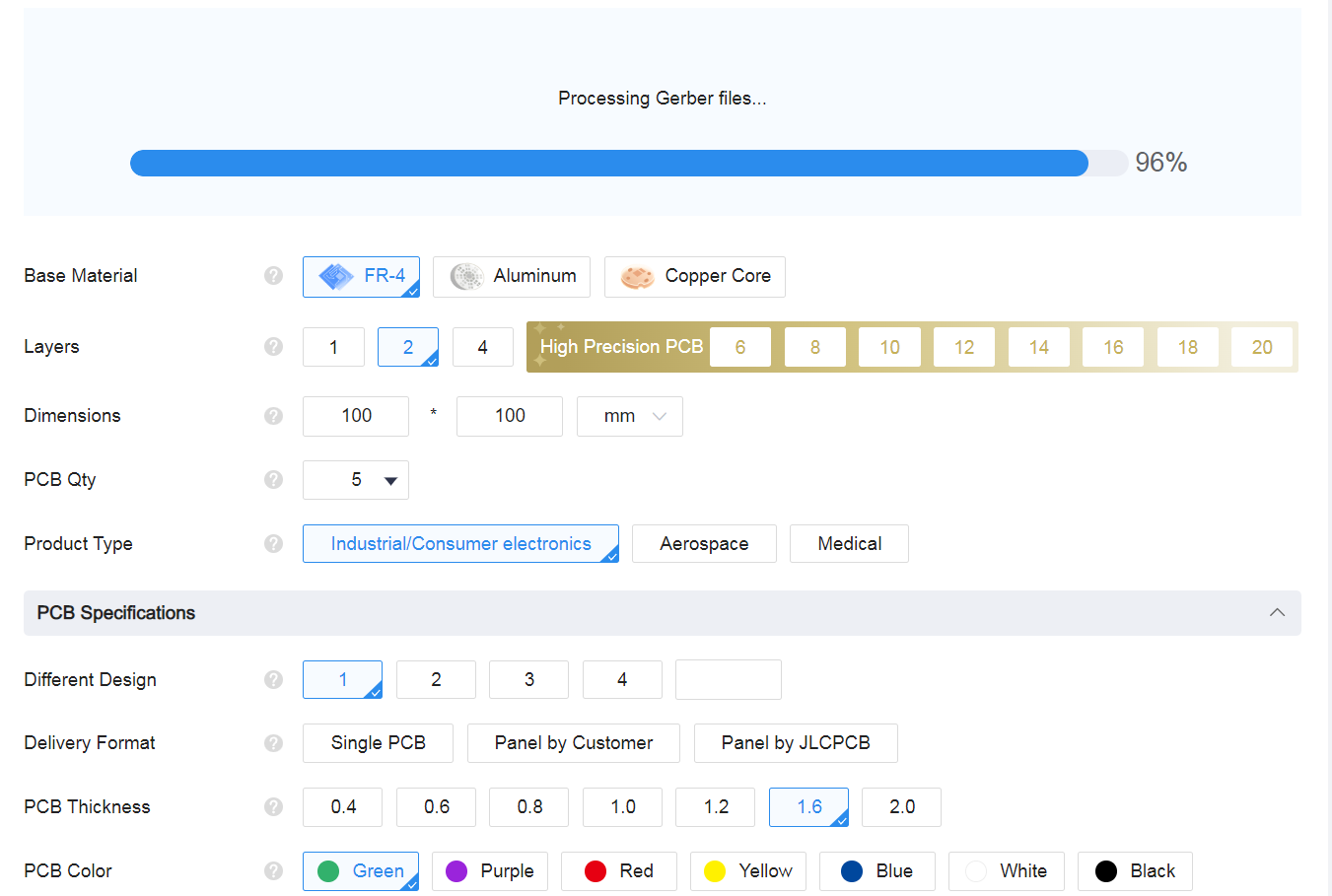Choose 10 layers high precision
The image size is (1332, 896).
pos(890,347)
